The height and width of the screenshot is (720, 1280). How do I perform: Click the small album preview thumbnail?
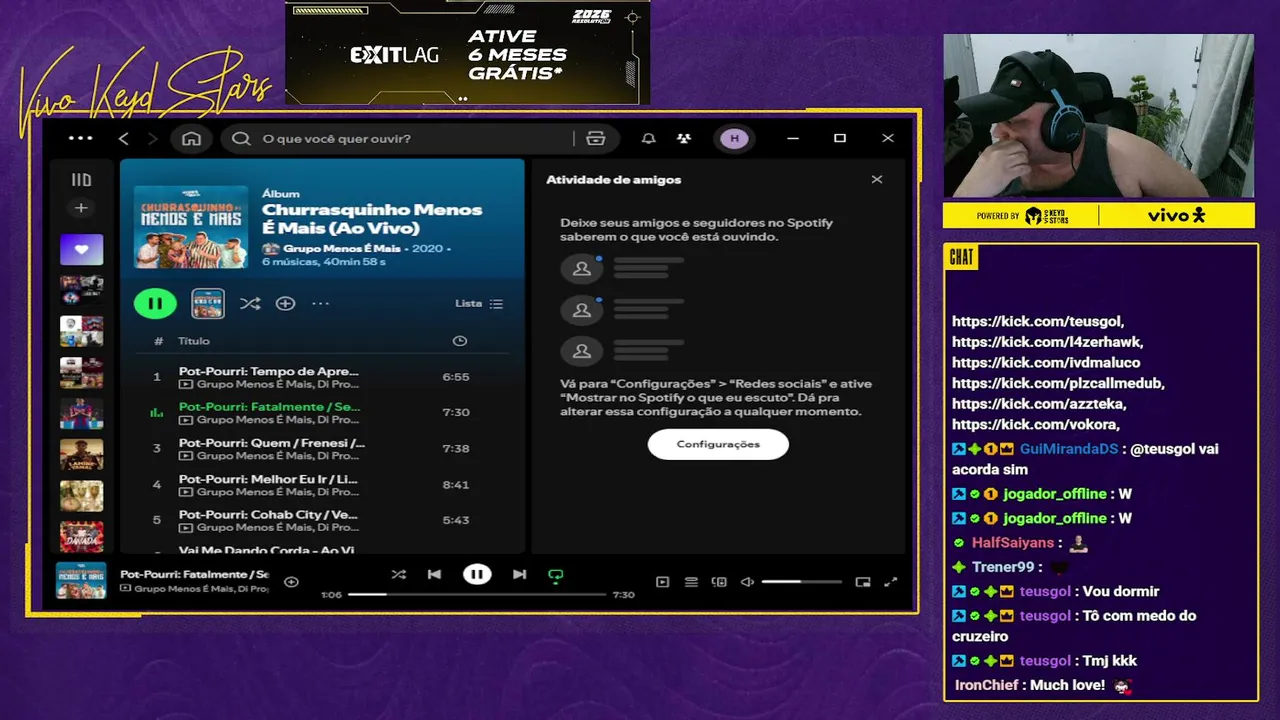(208, 303)
